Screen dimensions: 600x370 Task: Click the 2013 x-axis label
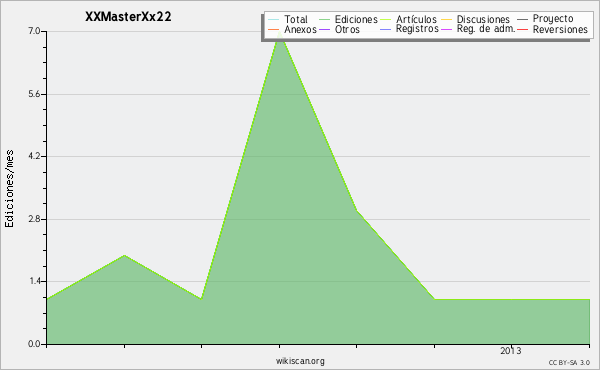click(511, 351)
